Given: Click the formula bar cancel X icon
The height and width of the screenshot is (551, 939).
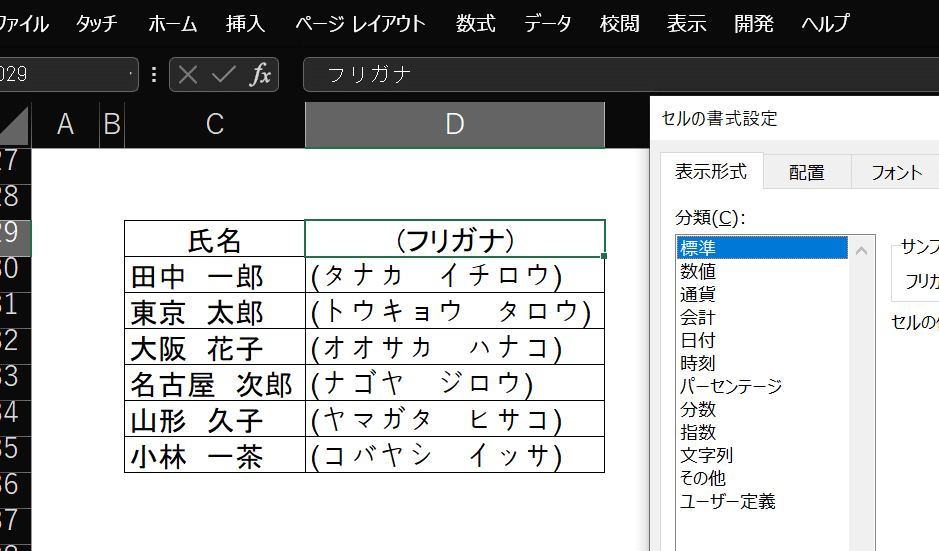Looking at the screenshot, I should [x=188, y=75].
